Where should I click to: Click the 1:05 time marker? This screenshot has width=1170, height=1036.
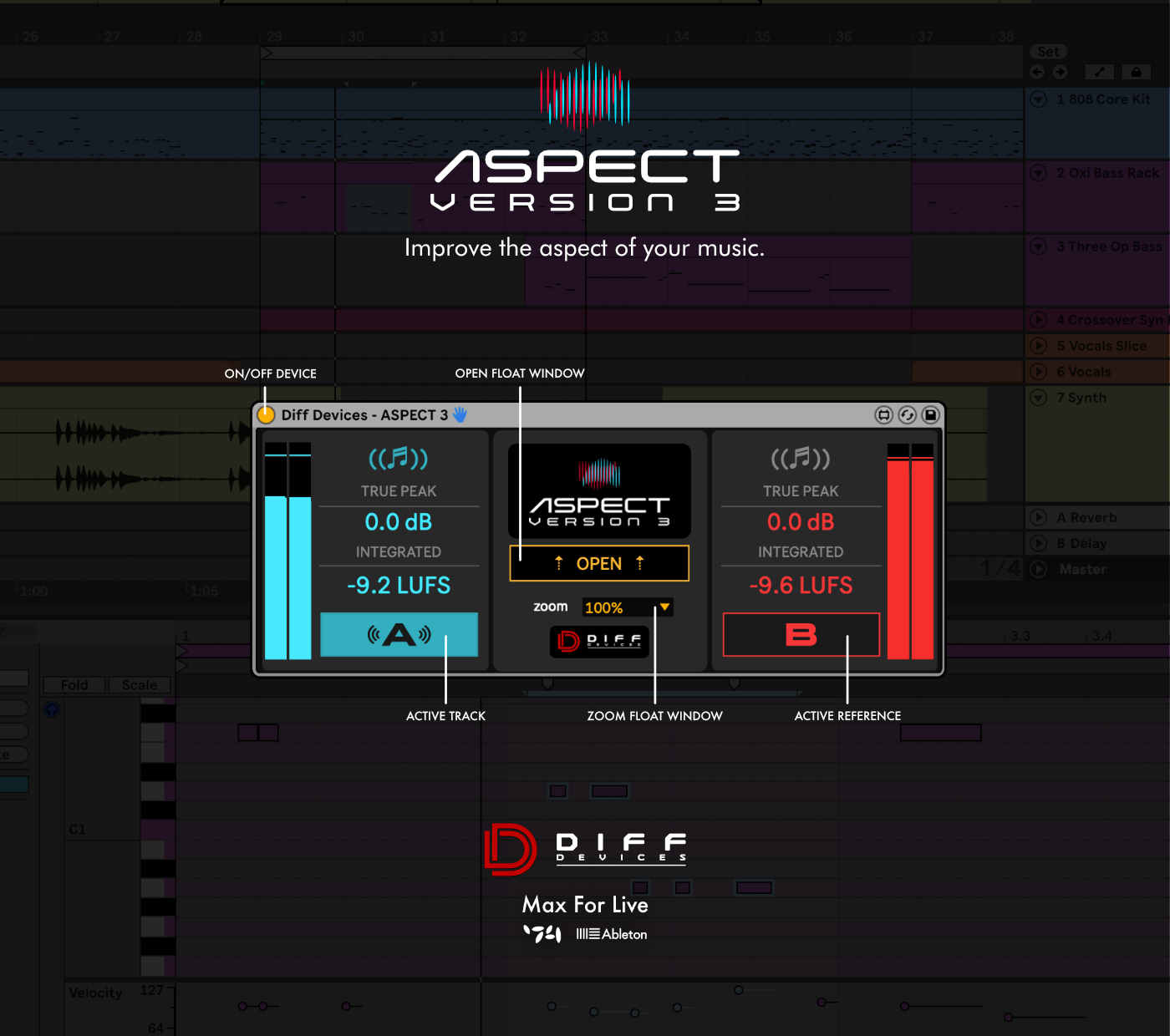point(204,592)
